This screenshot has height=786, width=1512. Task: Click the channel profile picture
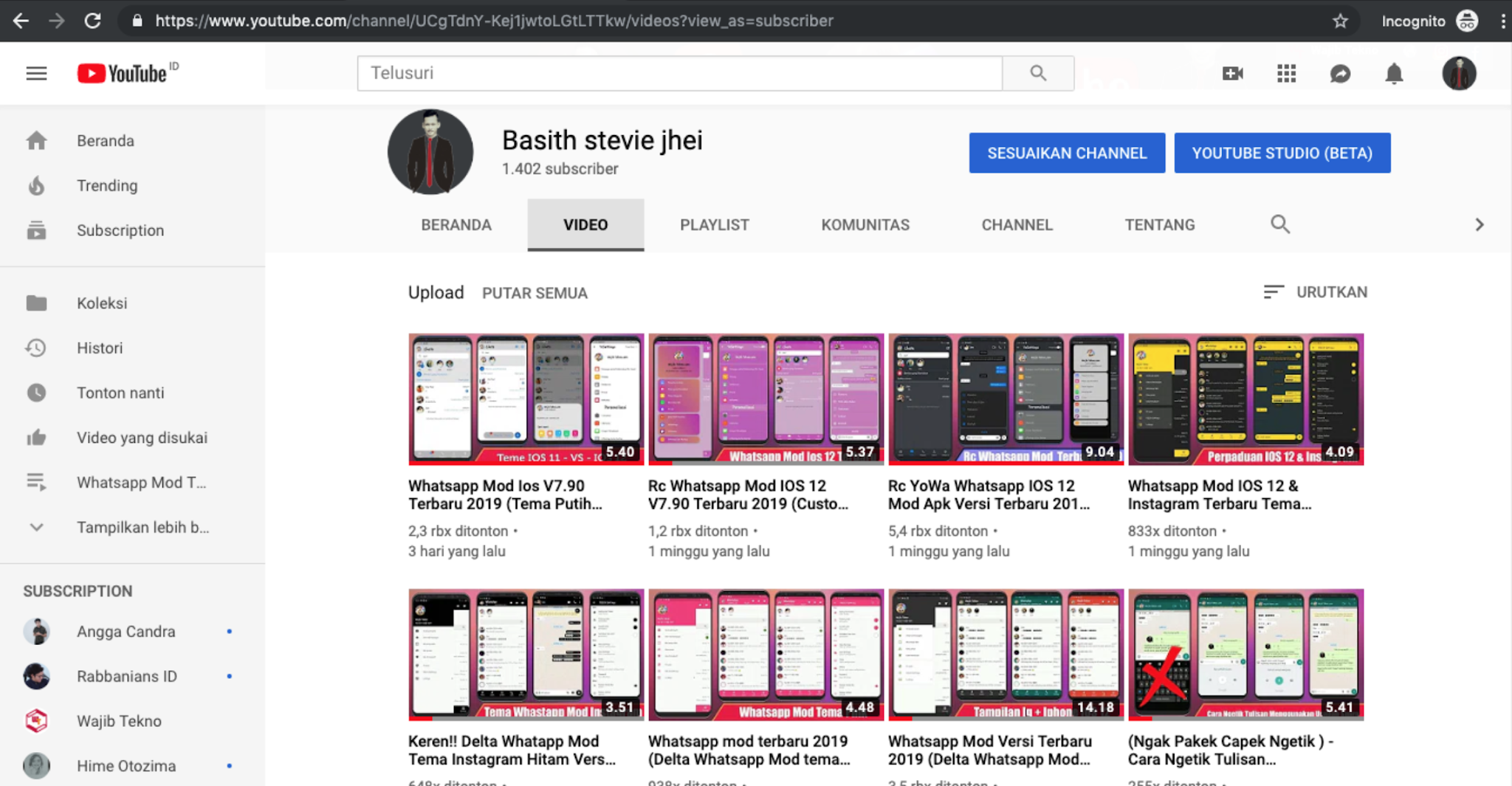click(x=430, y=152)
